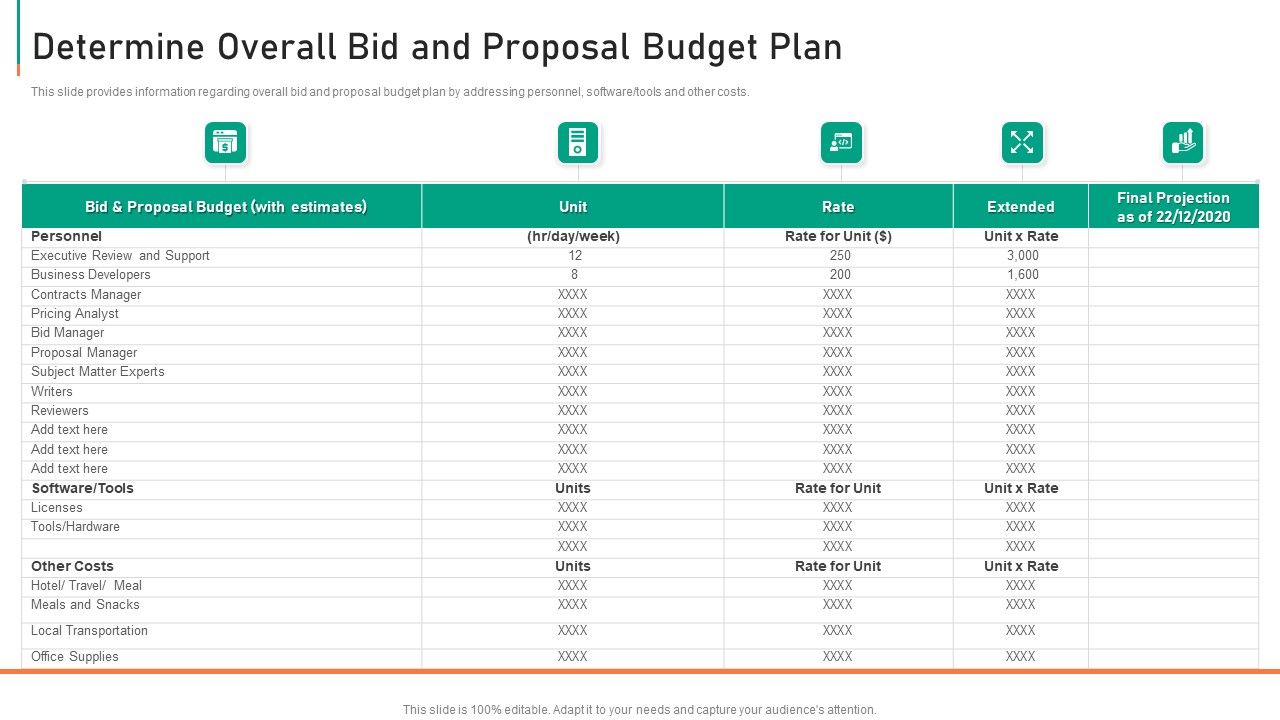Select Writers row label

pyautogui.click(x=52, y=392)
